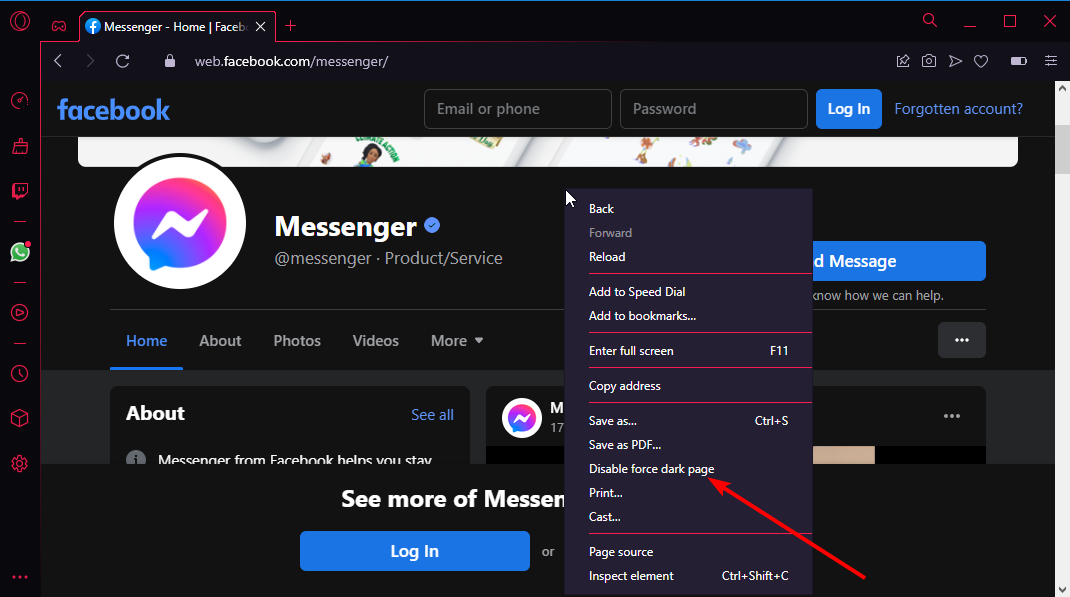This screenshot has width=1070, height=597.
Task: Open Extensions cube icon in the sidebar
Action: tap(20, 418)
